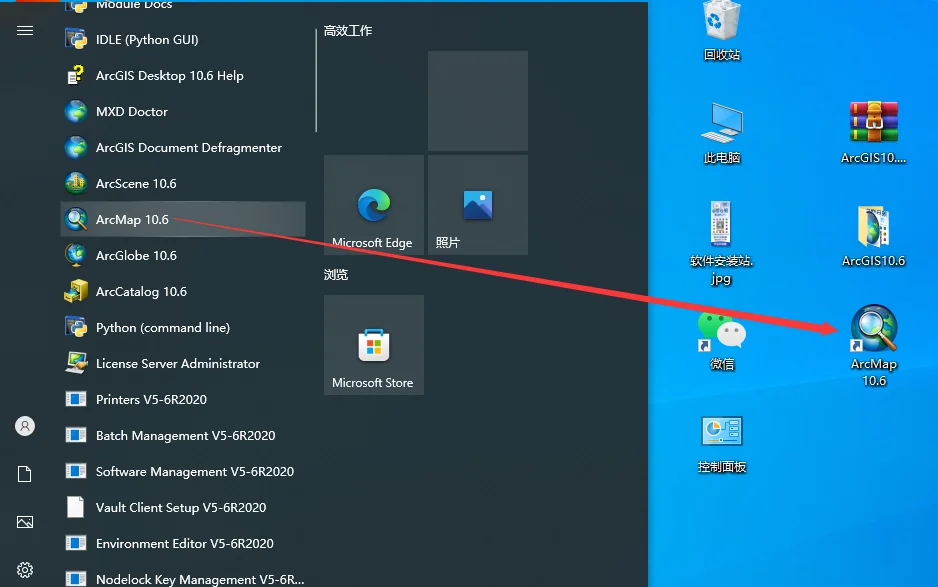Image resolution: width=938 pixels, height=587 pixels.
Task: Click the ArcMap 10.6 desktop shortcut
Action: click(873, 345)
